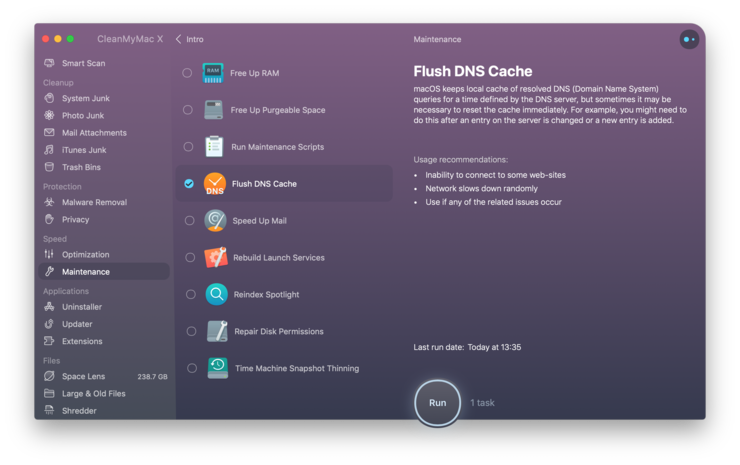740x465 pixels.
Task: Click the 1 task counter text
Action: [482, 403]
